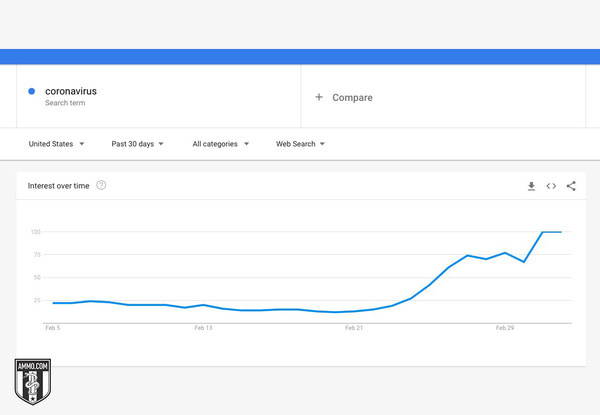
Task: Select the Feb 21 point on the timeline
Action: click(x=354, y=328)
